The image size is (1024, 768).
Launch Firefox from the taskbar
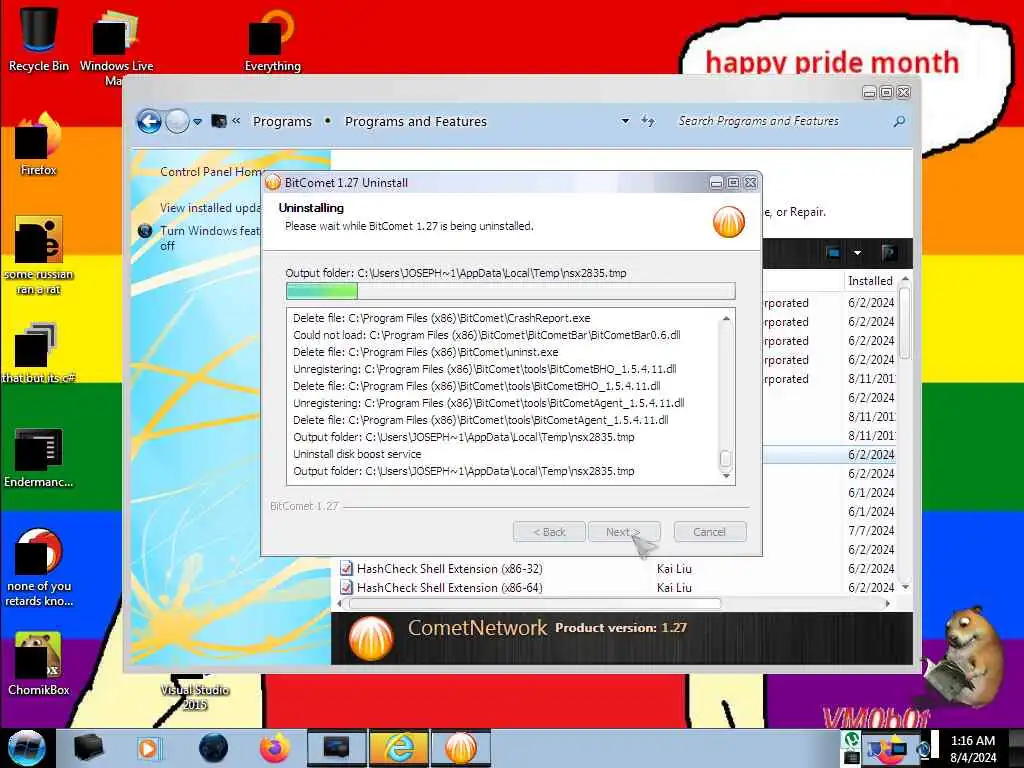point(274,748)
